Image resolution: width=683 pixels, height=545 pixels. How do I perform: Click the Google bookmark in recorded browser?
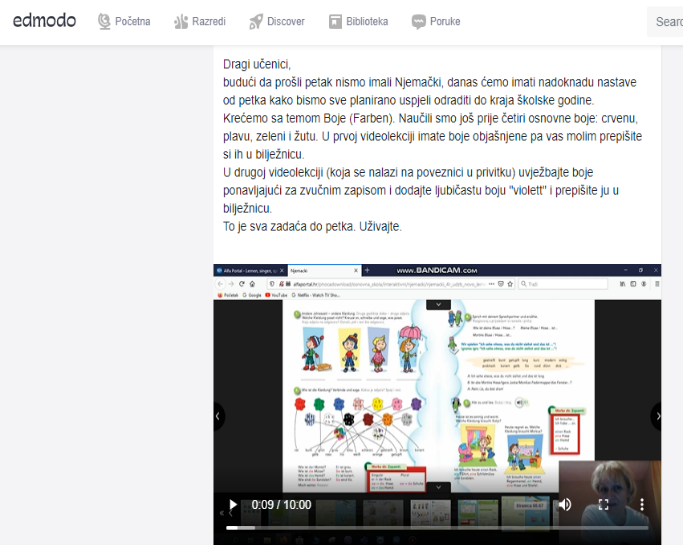(252, 295)
